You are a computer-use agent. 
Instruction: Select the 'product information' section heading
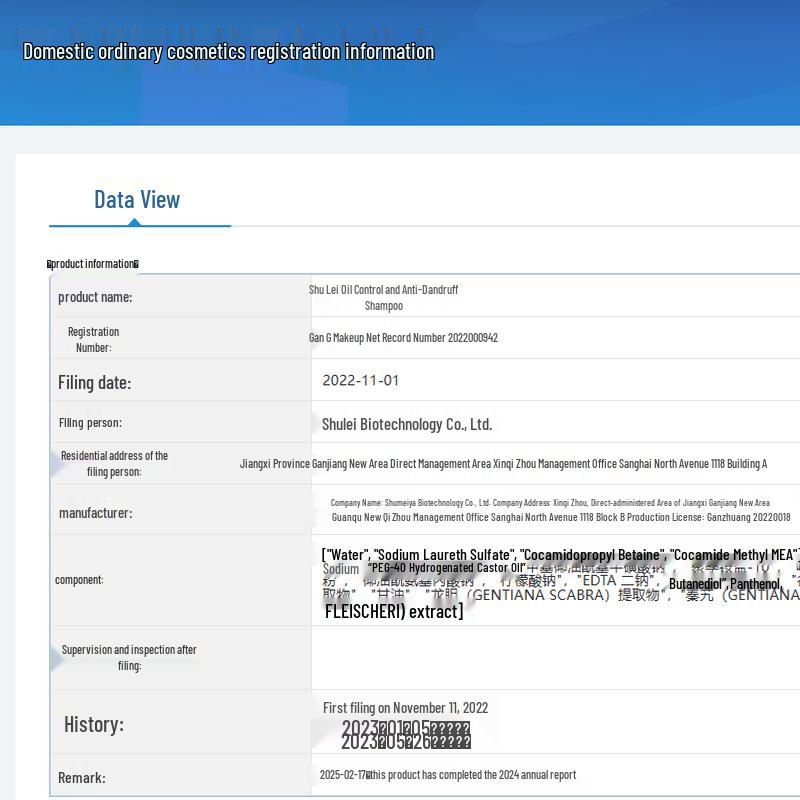tap(93, 264)
